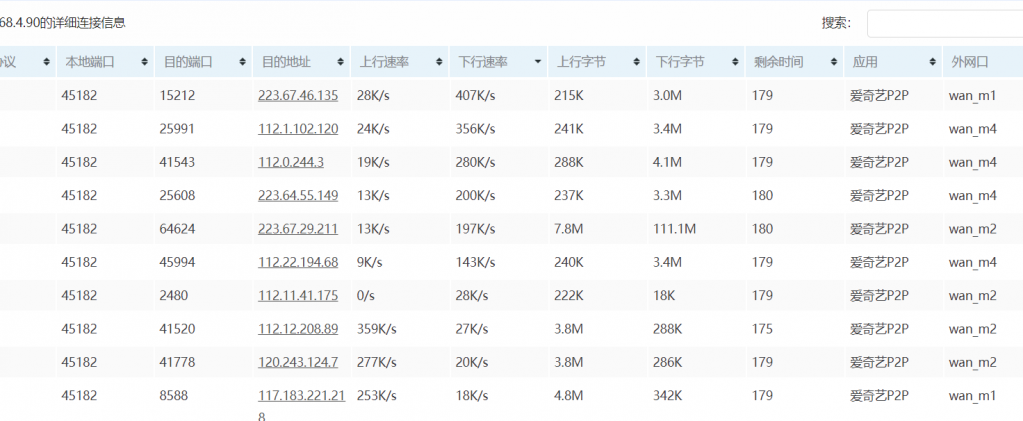Click the 上行速率 header label
1023x421 pixels.
click(384, 62)
